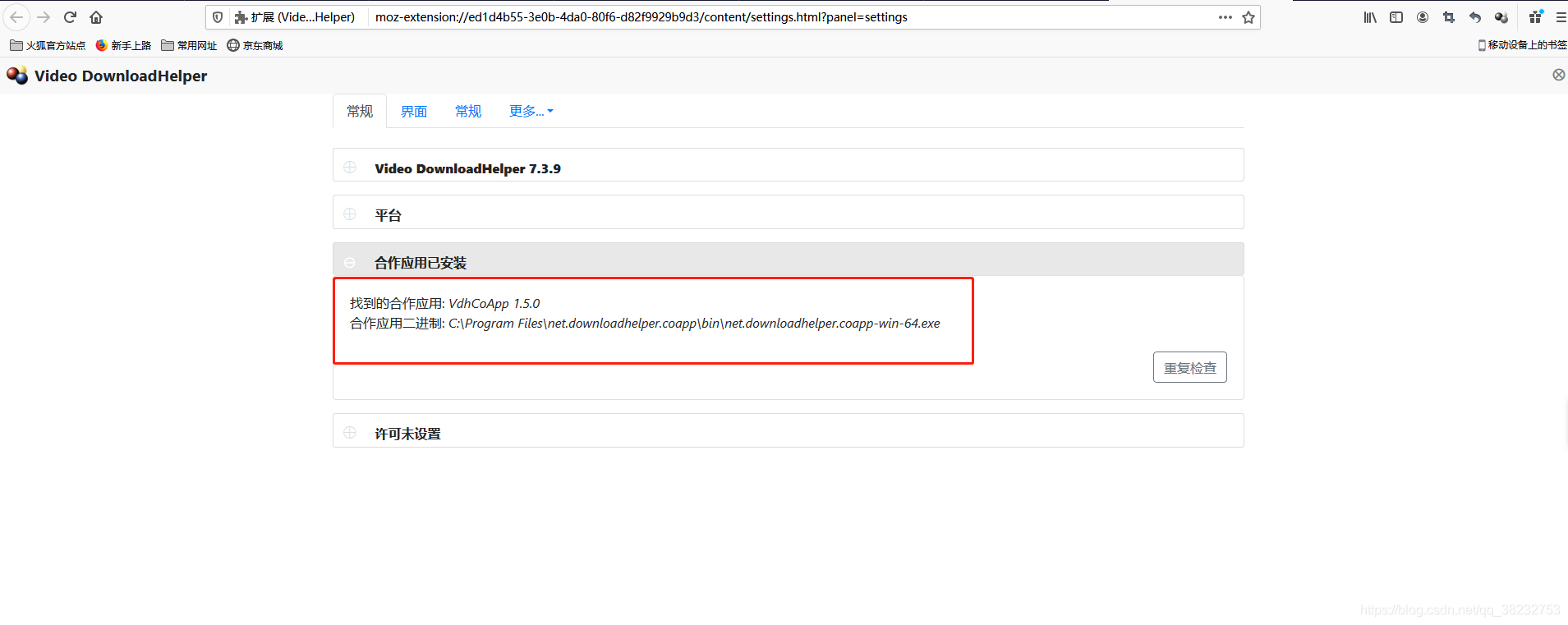The height and width of the screenshot is (625, 1568).
Task: Click the tracking protection shield icon
Action: tap(218, 17)
